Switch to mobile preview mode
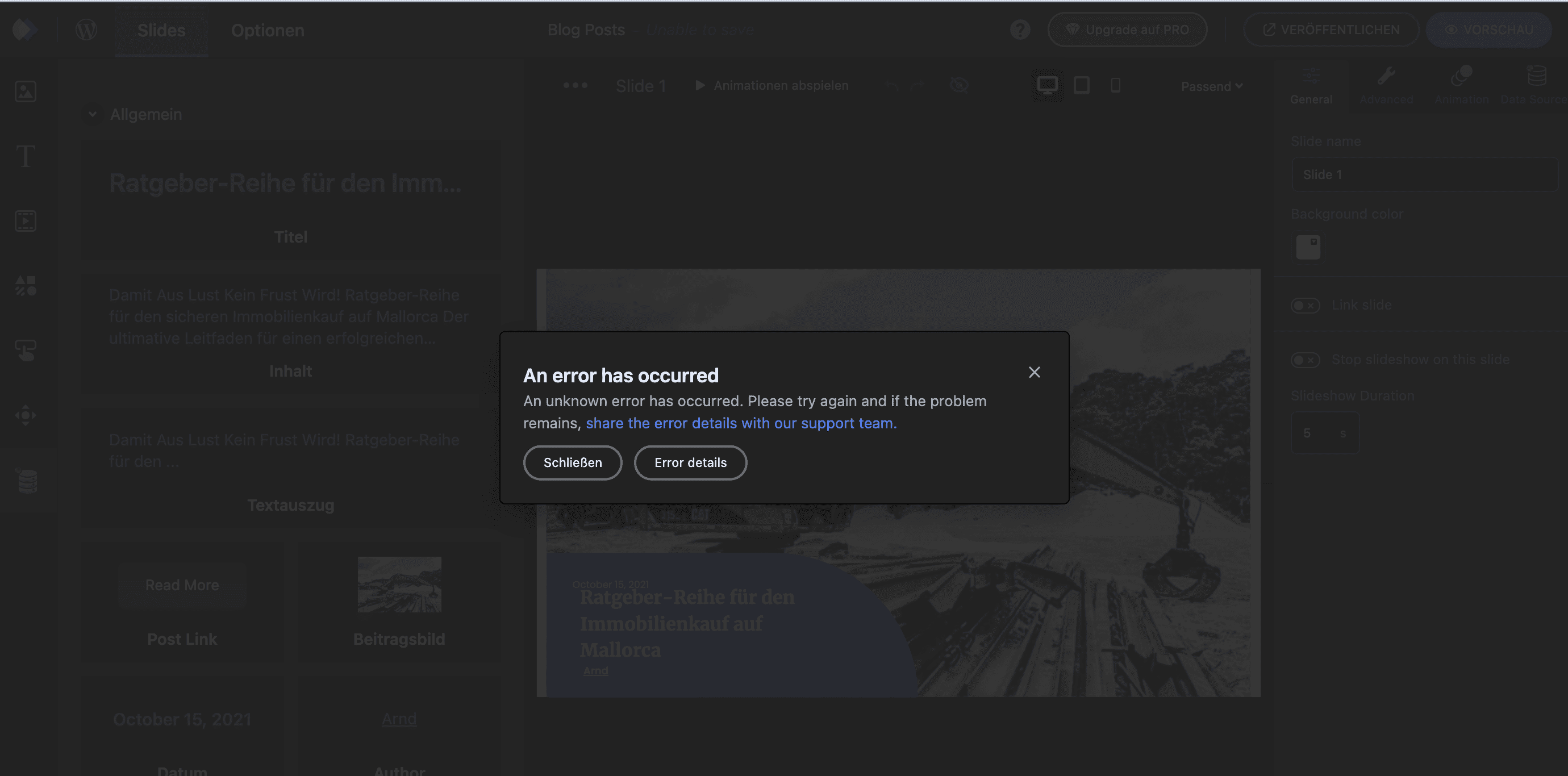This screenshot has width=1568, height=776. 1115,85
